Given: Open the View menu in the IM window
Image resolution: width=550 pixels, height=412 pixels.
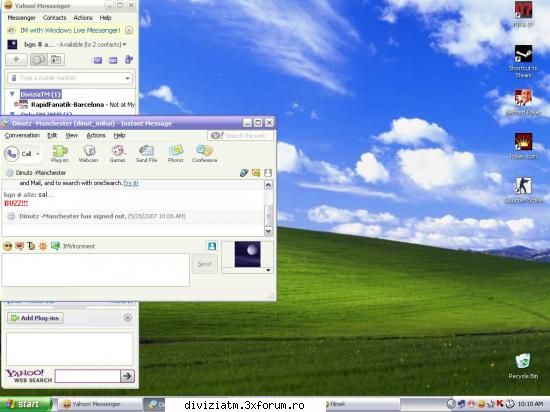Looking at the screenshot, I should pos(72,135).
